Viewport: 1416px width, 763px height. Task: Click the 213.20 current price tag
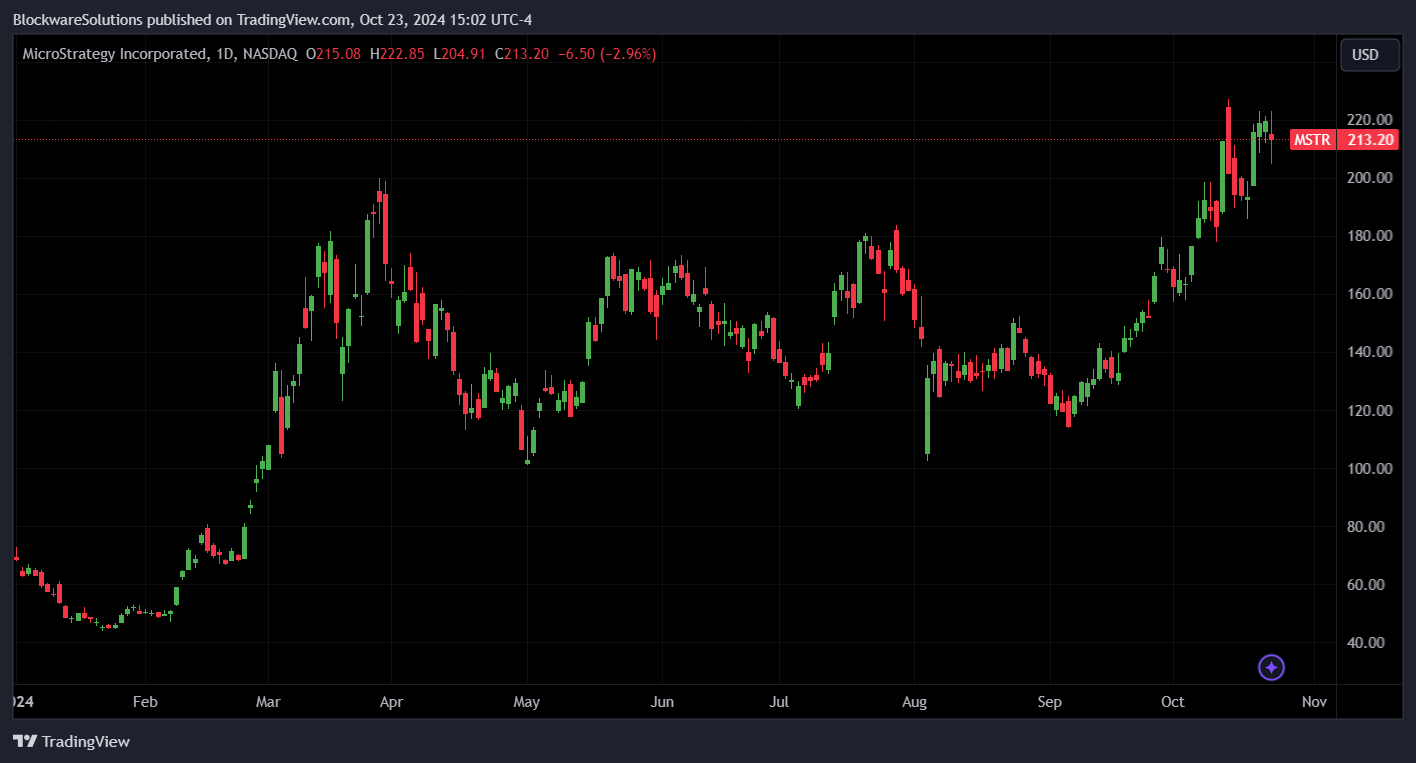[x=1371, y=140]
